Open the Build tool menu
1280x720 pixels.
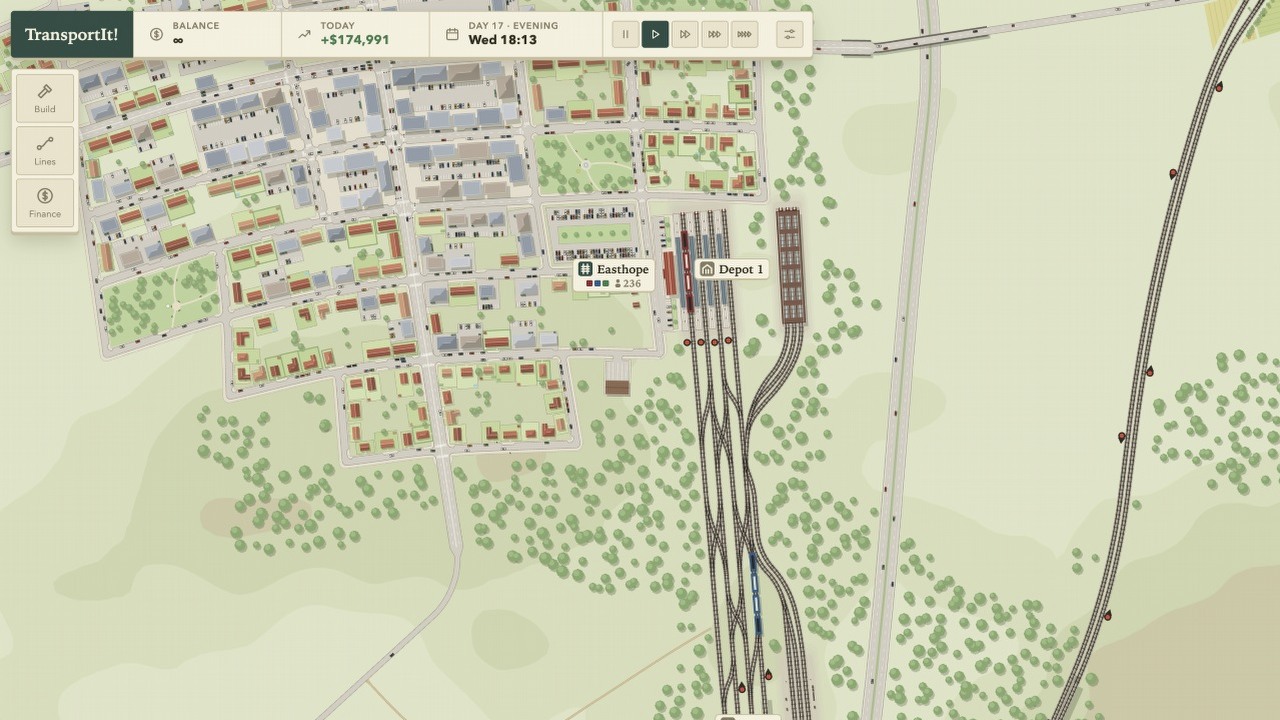44,98
